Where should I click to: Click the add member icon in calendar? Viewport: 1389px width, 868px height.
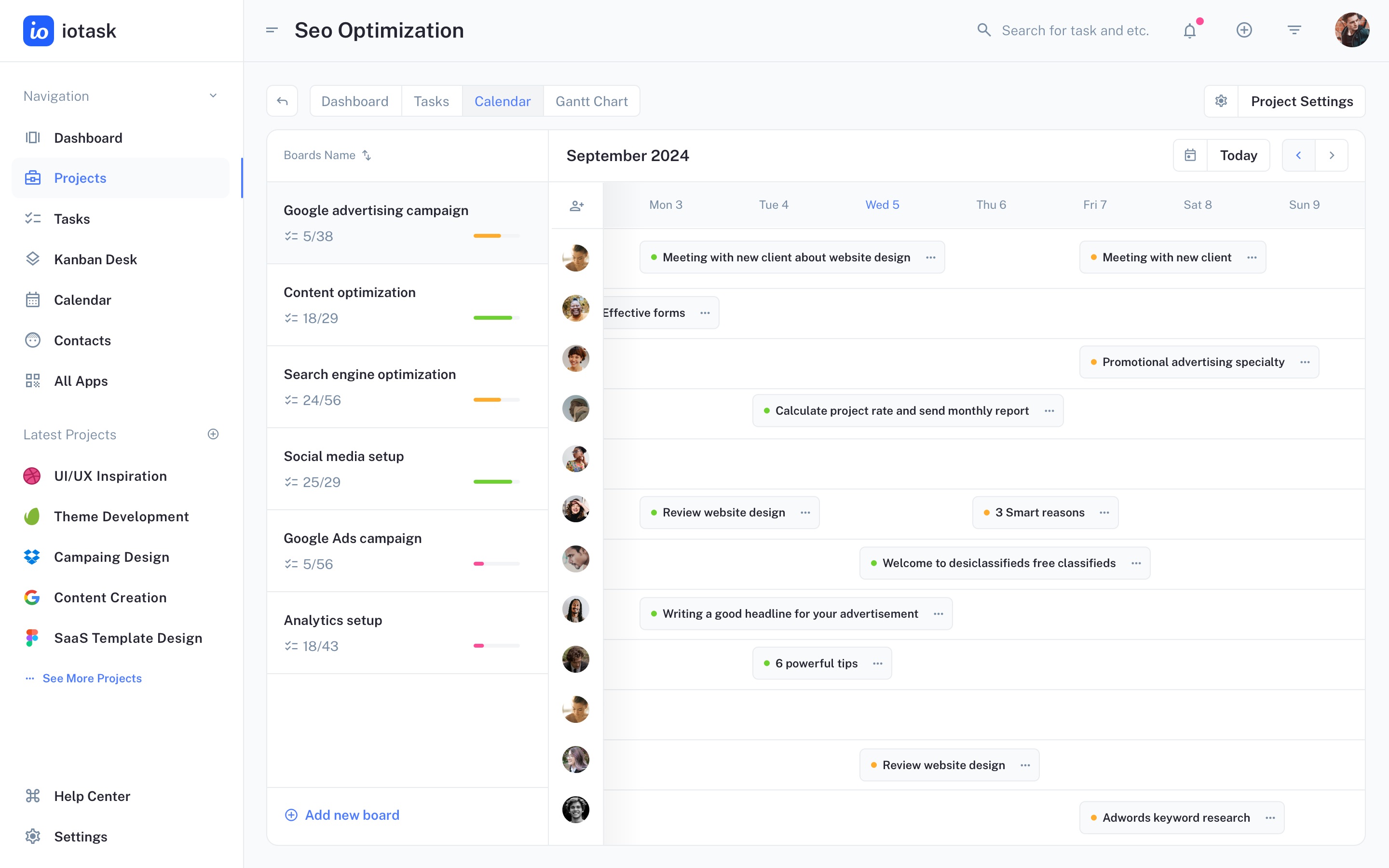point(576,205)
